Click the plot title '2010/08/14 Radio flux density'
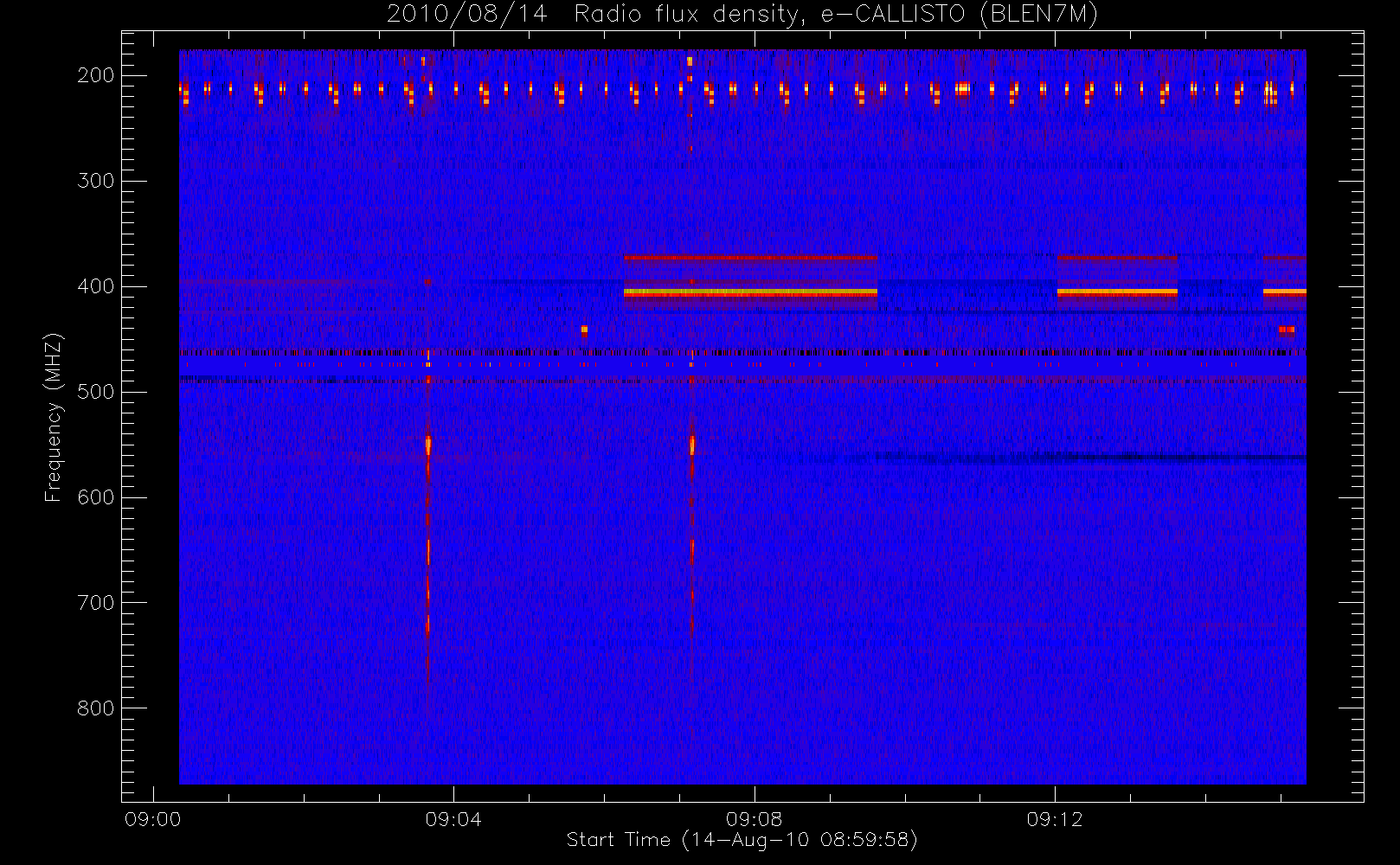The image size is (1400, 865). 742,15
